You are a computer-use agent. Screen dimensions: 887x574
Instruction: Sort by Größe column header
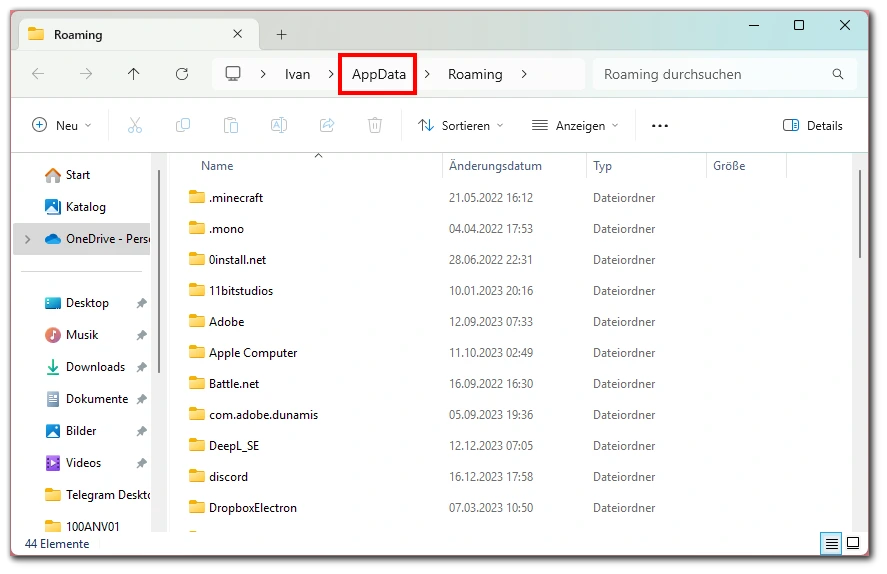[729, 166]
